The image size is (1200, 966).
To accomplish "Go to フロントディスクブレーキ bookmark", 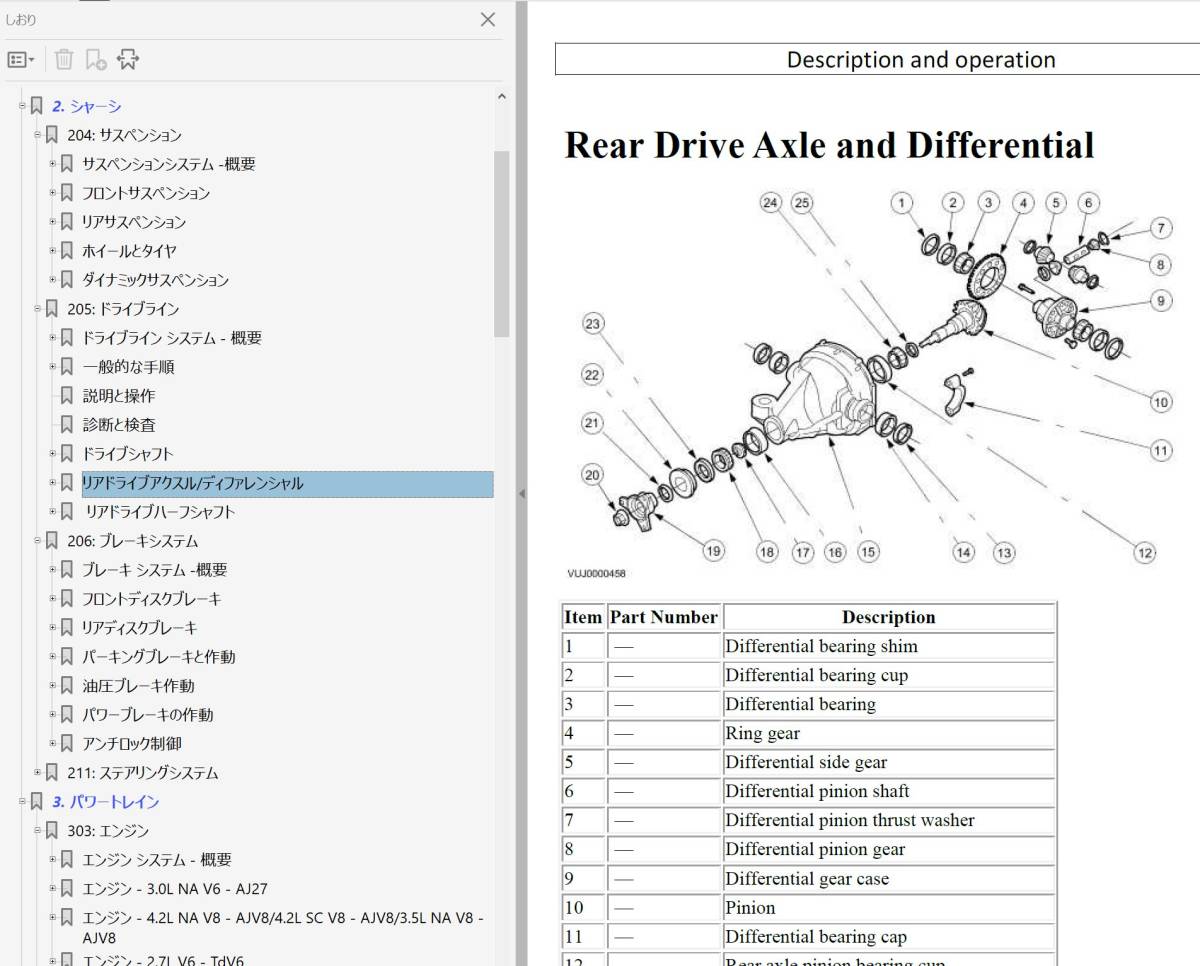I will 152,599.
